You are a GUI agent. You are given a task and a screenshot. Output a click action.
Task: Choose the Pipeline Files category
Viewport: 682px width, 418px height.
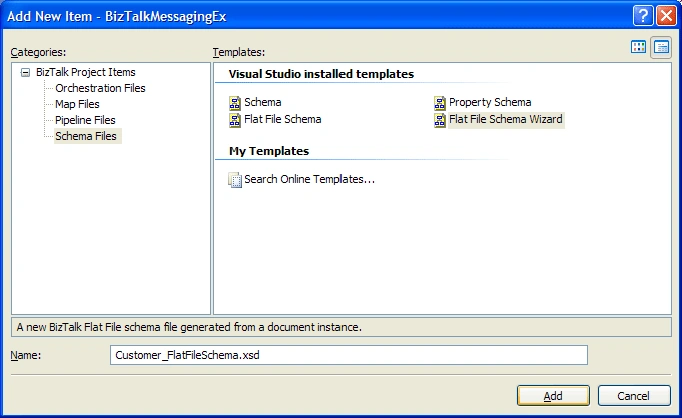(85, 120)
